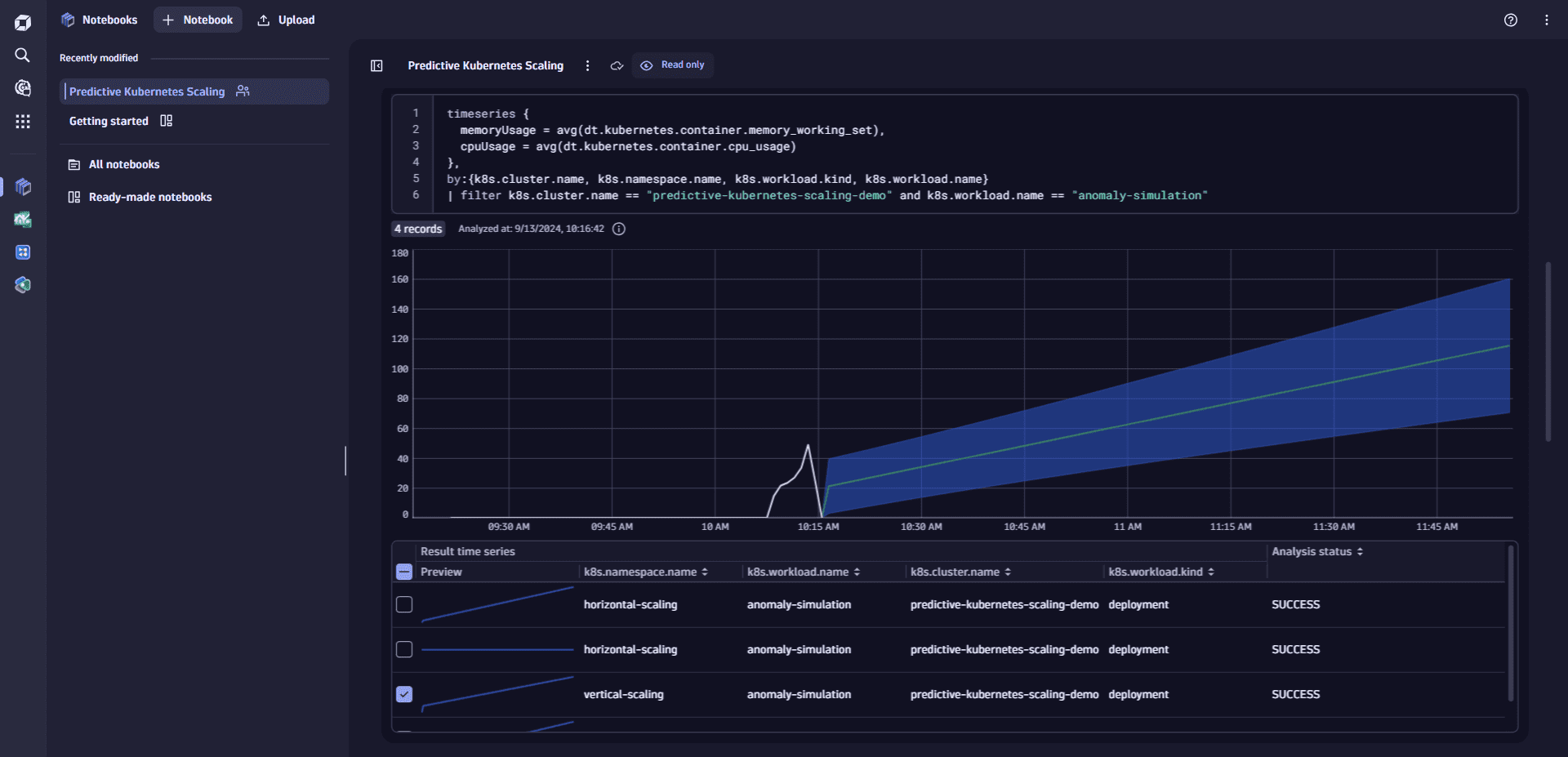Uncheck the vertical-scaling row checkbox
Image resolution: width=1568 pixels, height=757 pixels.
click(x=404, y=694)
